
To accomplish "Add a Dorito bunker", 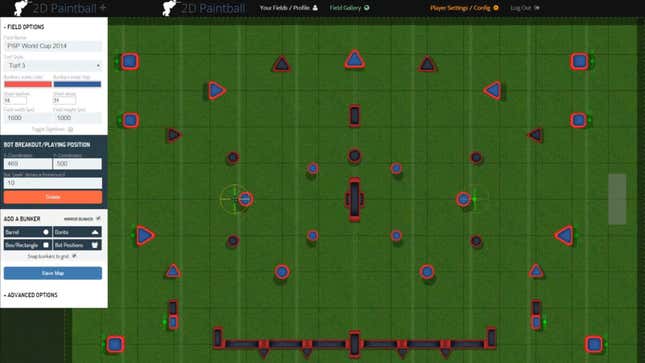I will (77, 232).
